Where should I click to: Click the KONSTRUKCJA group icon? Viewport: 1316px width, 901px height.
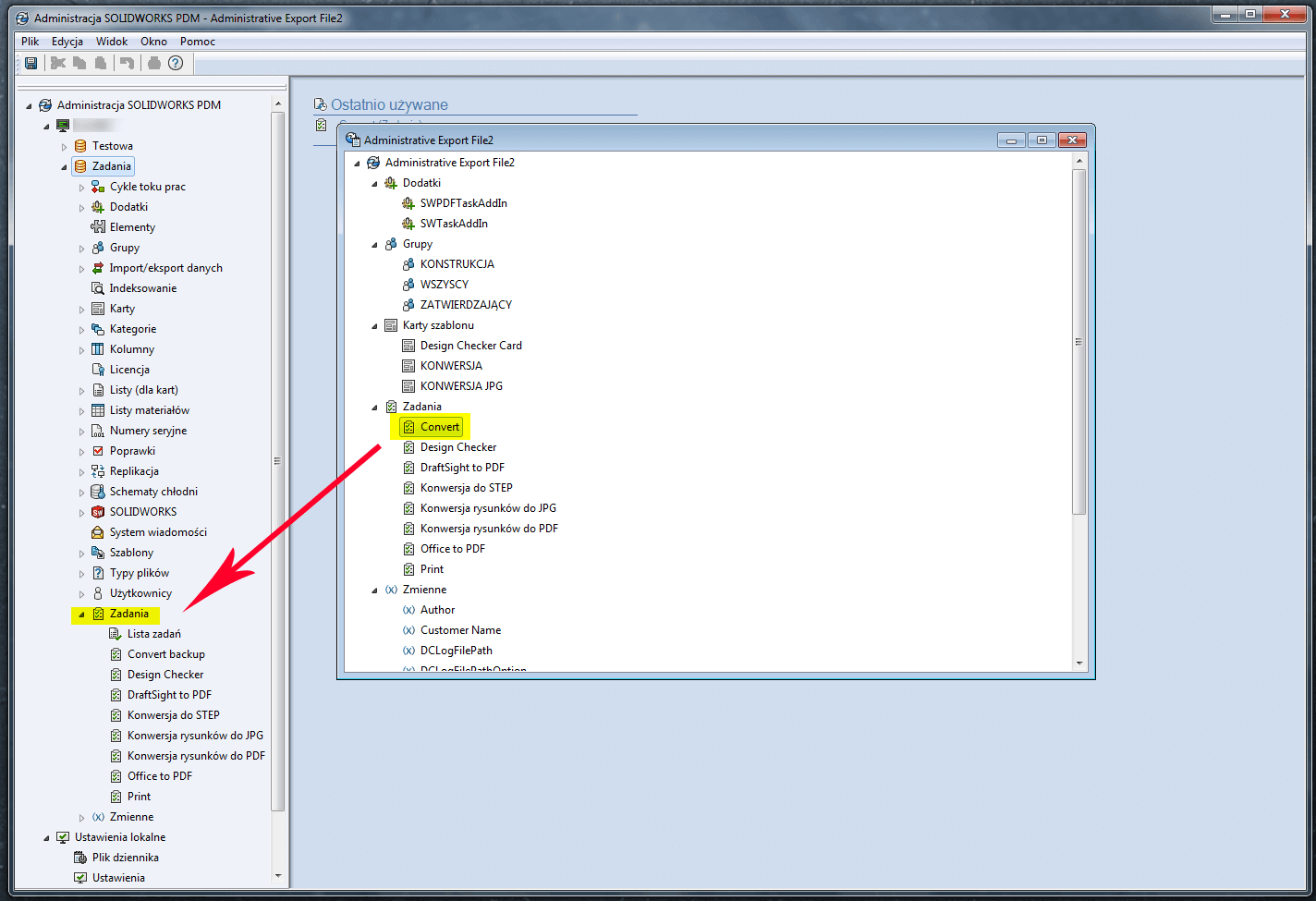(408, 264)
